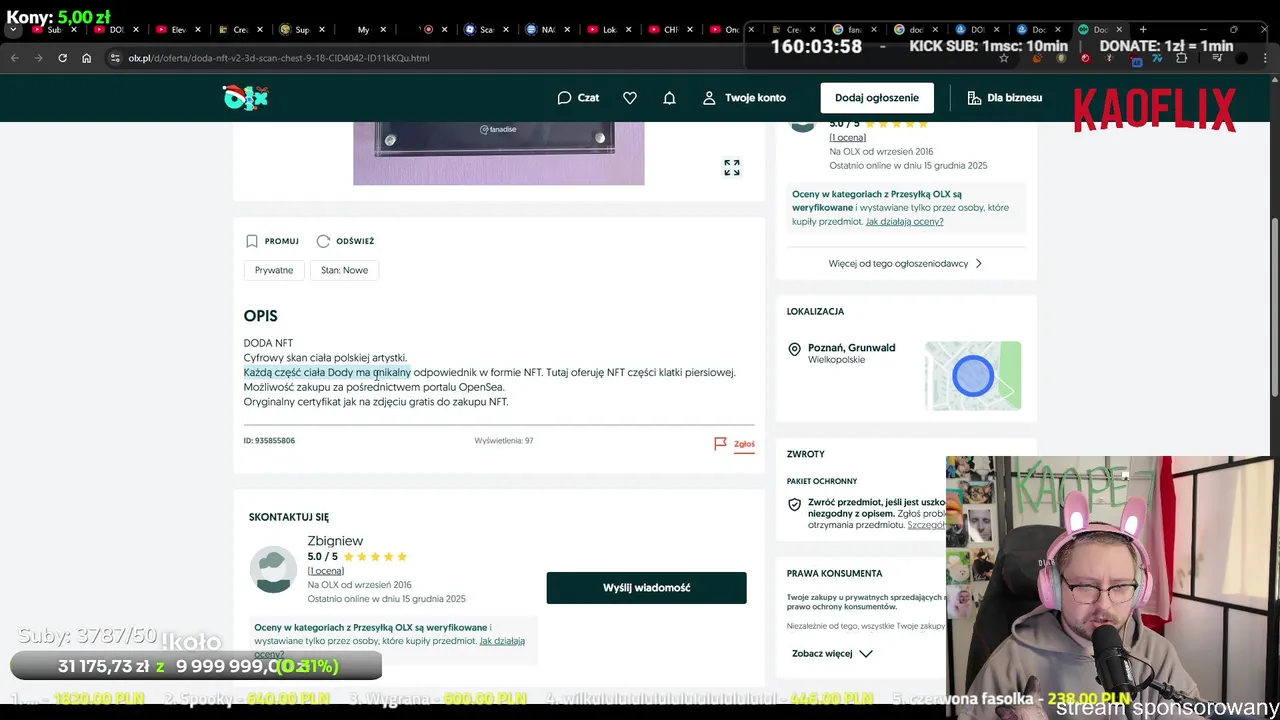Viewport: 1280px width, 720px height.
Task: Click the Poznań location map thumbnail
Action: point(973,376)
